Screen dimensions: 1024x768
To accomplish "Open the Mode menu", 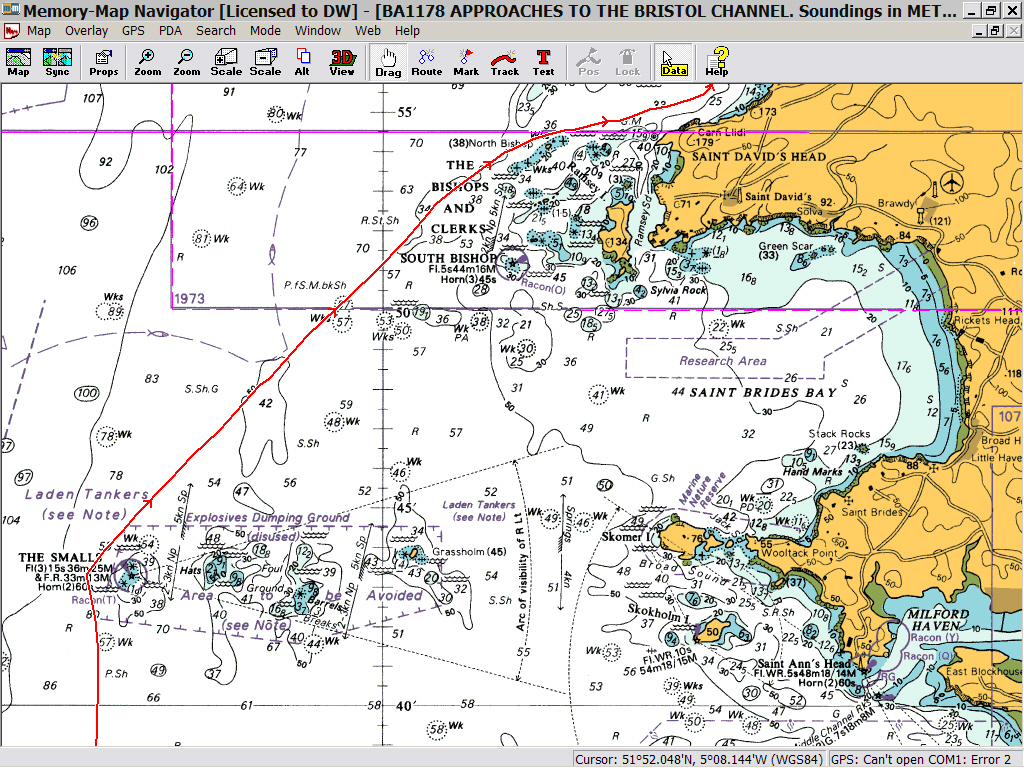I will (x=265, y=31).
